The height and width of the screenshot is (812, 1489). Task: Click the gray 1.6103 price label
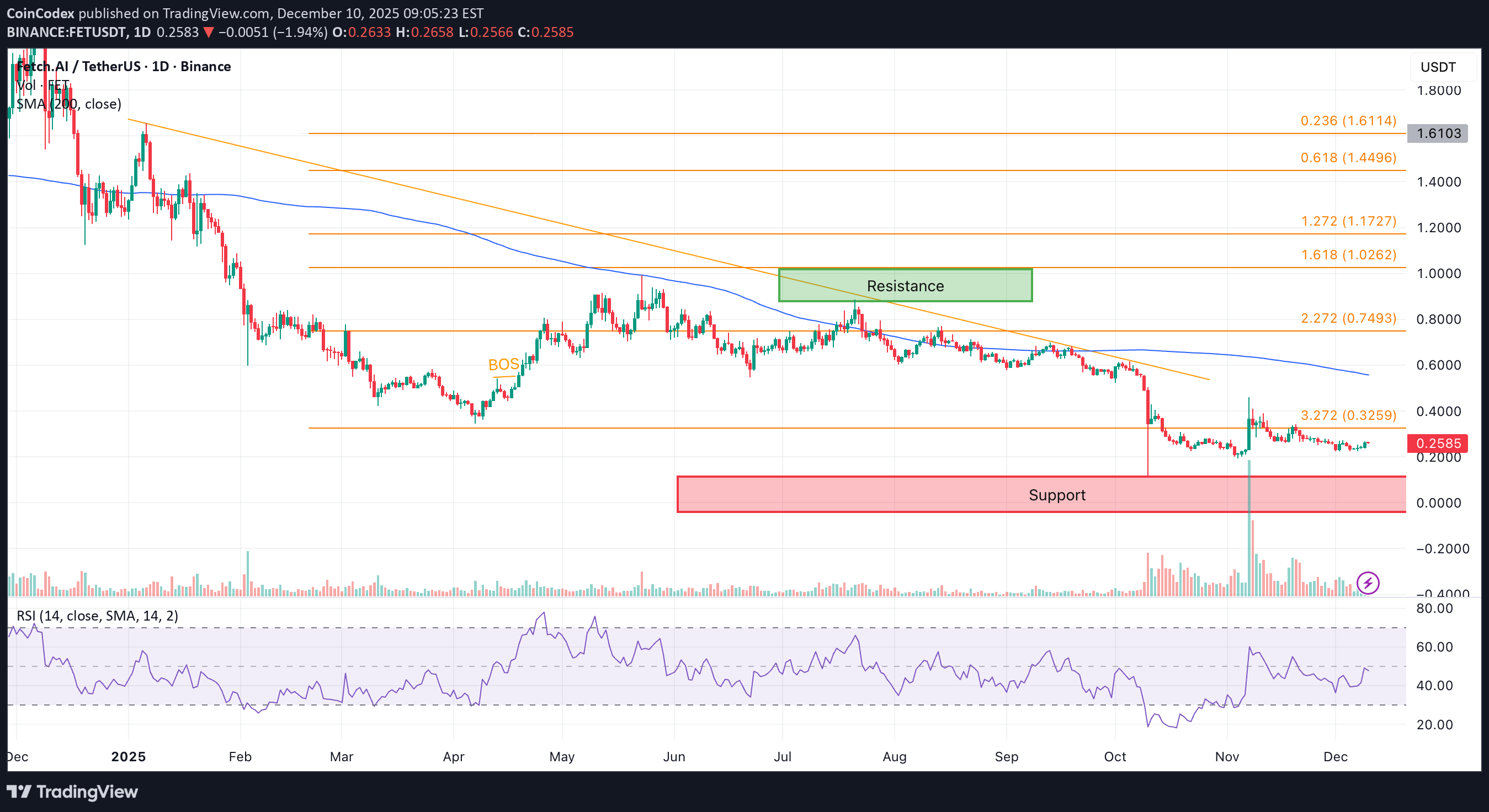[x=1438, y=133]
